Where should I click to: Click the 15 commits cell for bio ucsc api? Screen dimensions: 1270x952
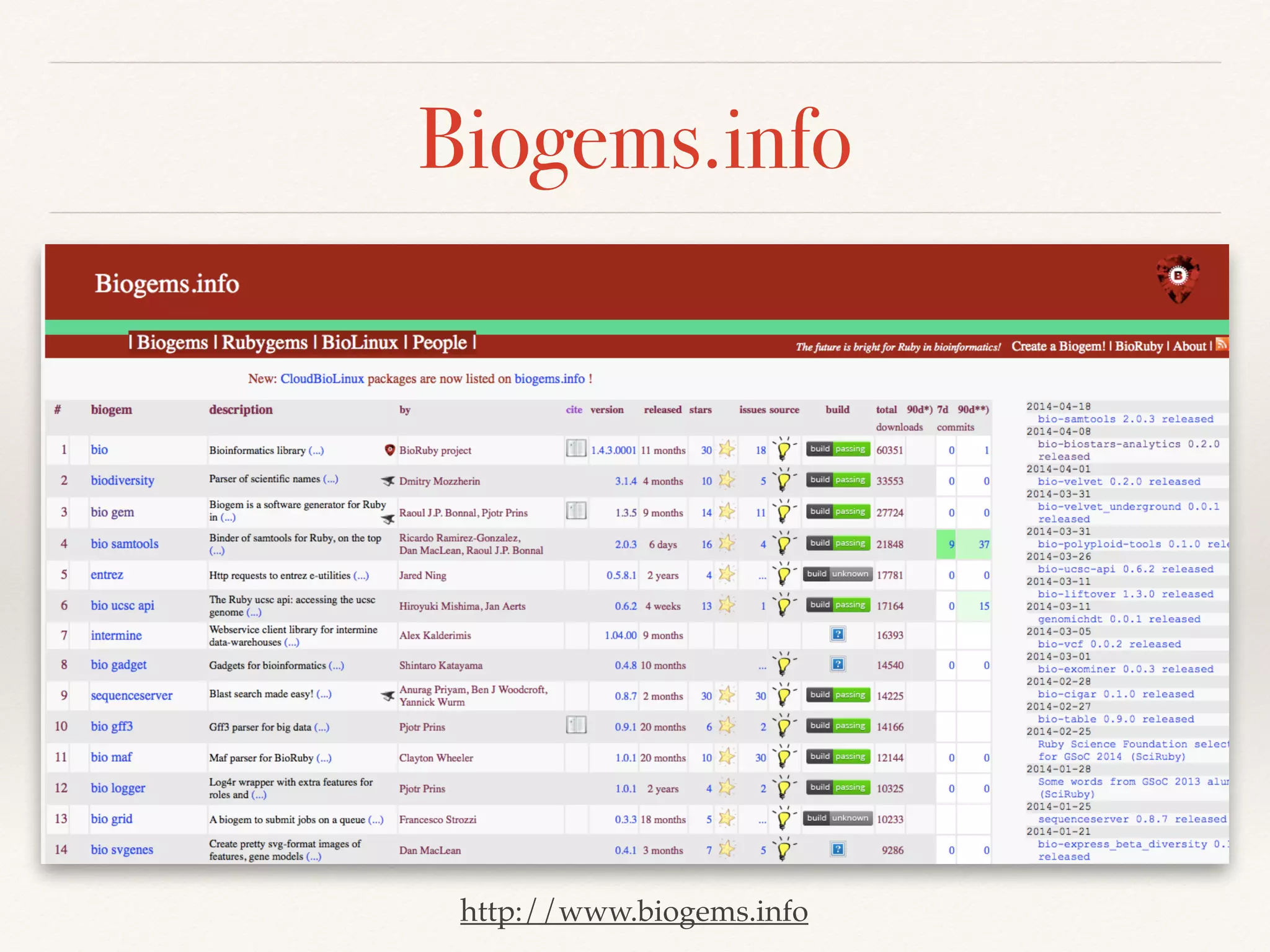click(974, 606)
